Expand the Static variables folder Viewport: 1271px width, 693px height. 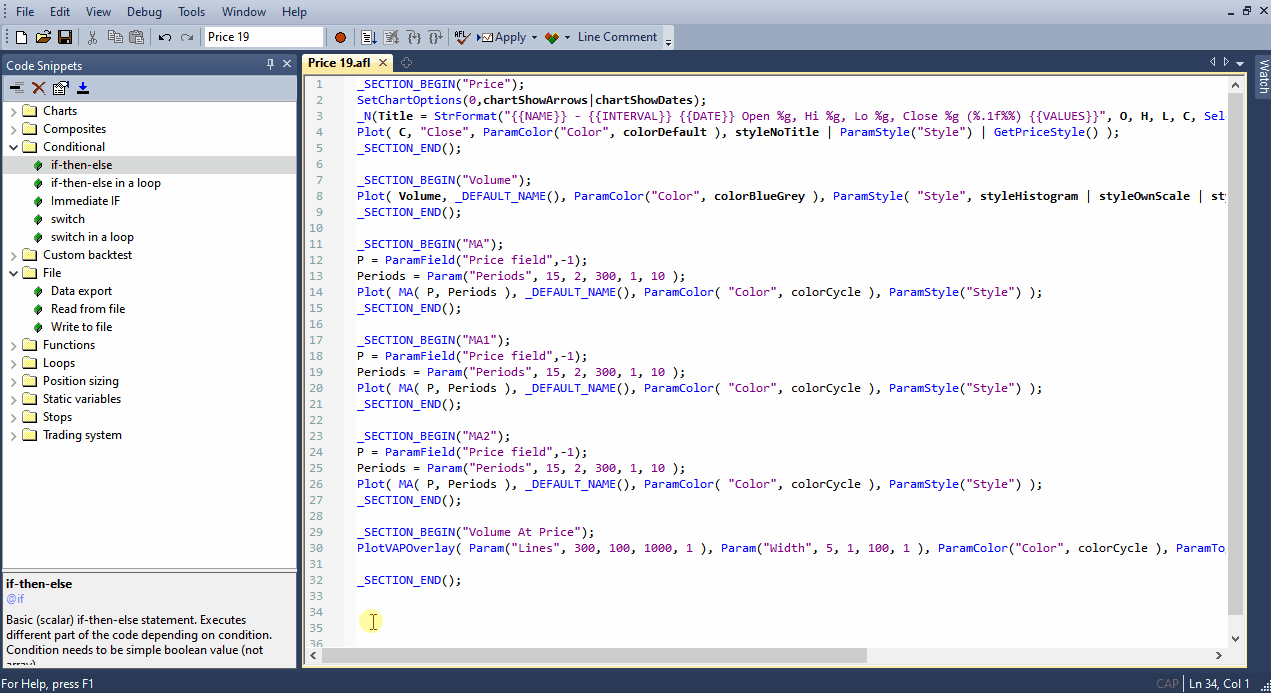[13, 399]
